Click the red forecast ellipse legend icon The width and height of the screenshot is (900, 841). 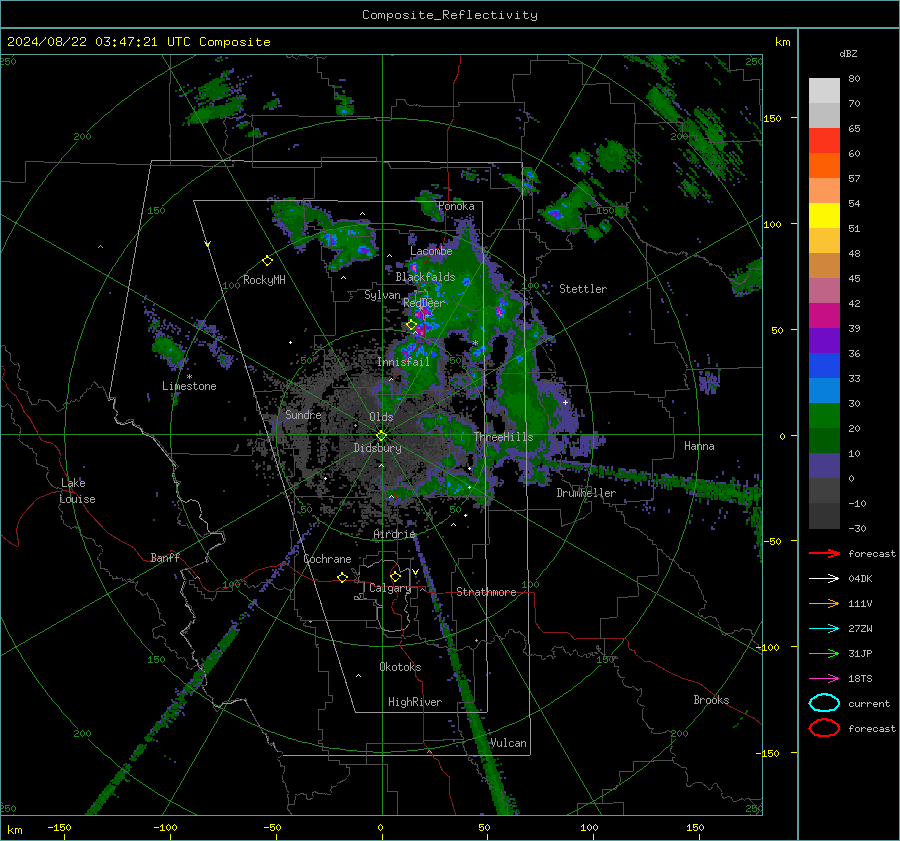coord(824,728)
